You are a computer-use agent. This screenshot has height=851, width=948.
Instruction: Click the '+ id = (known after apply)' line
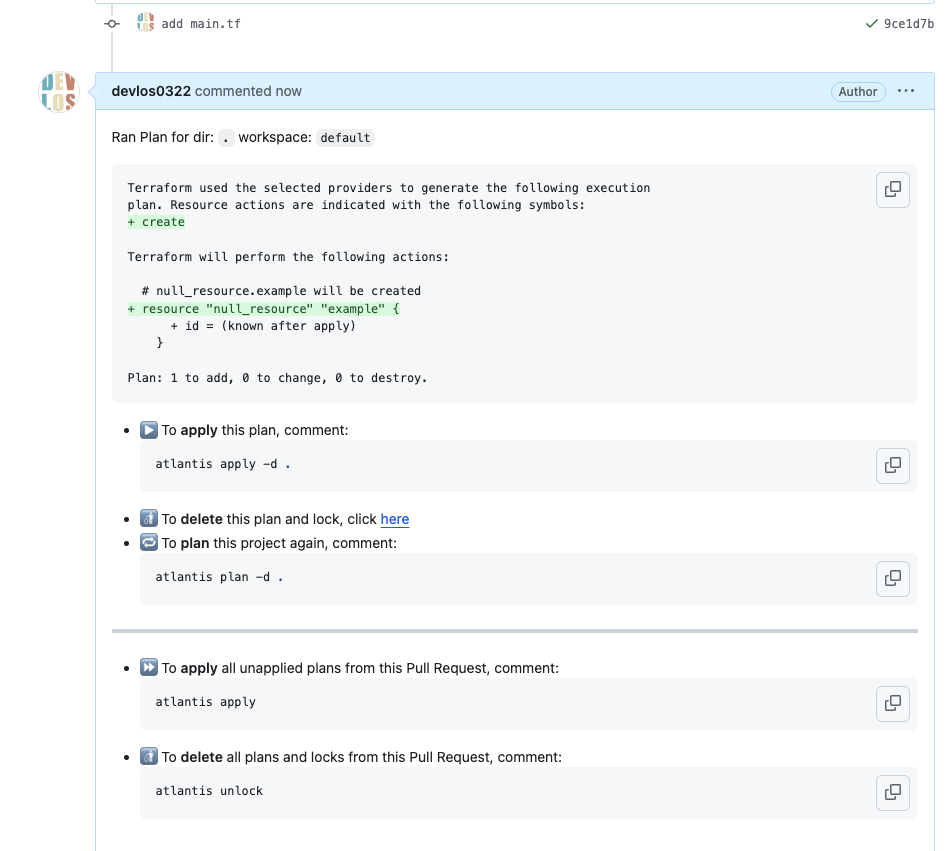263,326
